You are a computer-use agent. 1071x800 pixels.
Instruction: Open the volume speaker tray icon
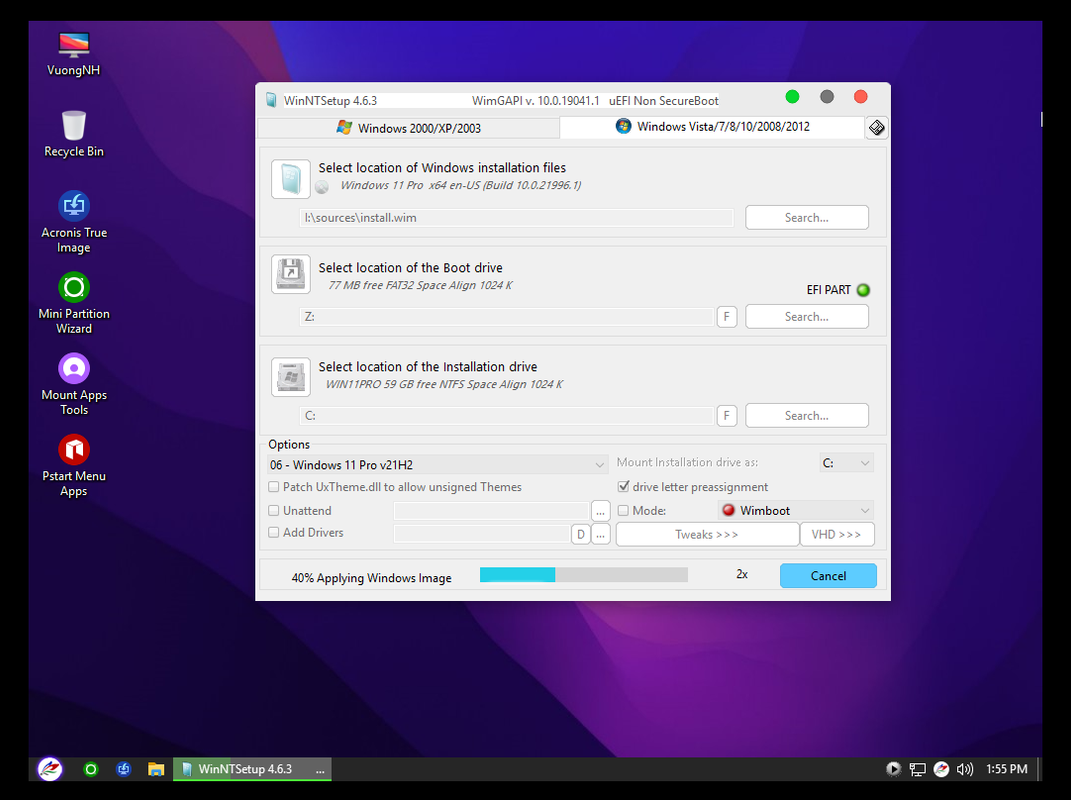(x=964, y=769)
